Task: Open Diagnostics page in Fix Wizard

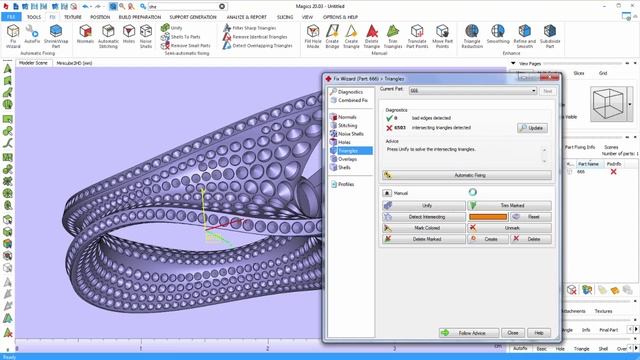Action: click(x=350, y=92)
